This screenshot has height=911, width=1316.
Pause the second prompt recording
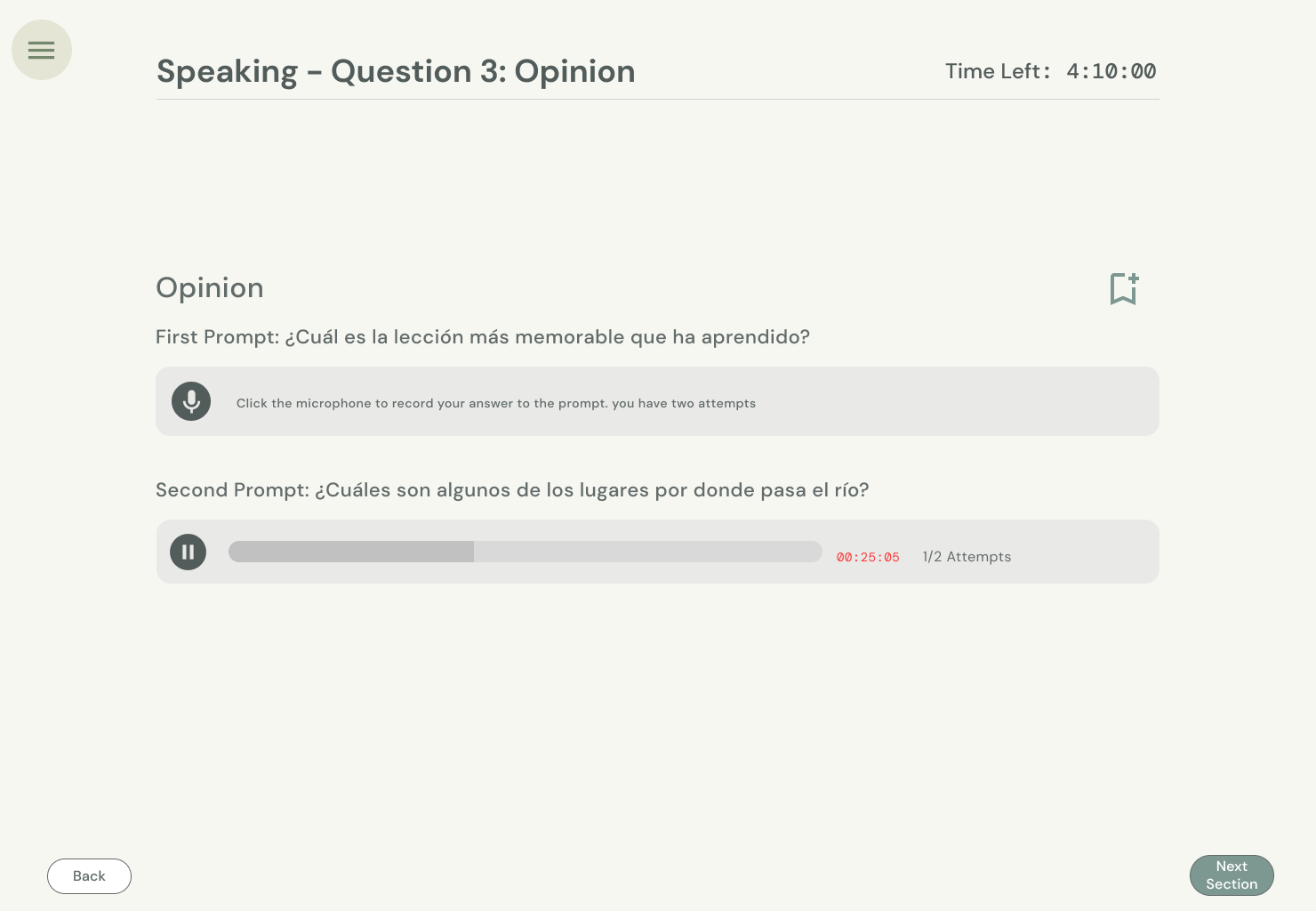pyautogui.click(x=188, y=552)
